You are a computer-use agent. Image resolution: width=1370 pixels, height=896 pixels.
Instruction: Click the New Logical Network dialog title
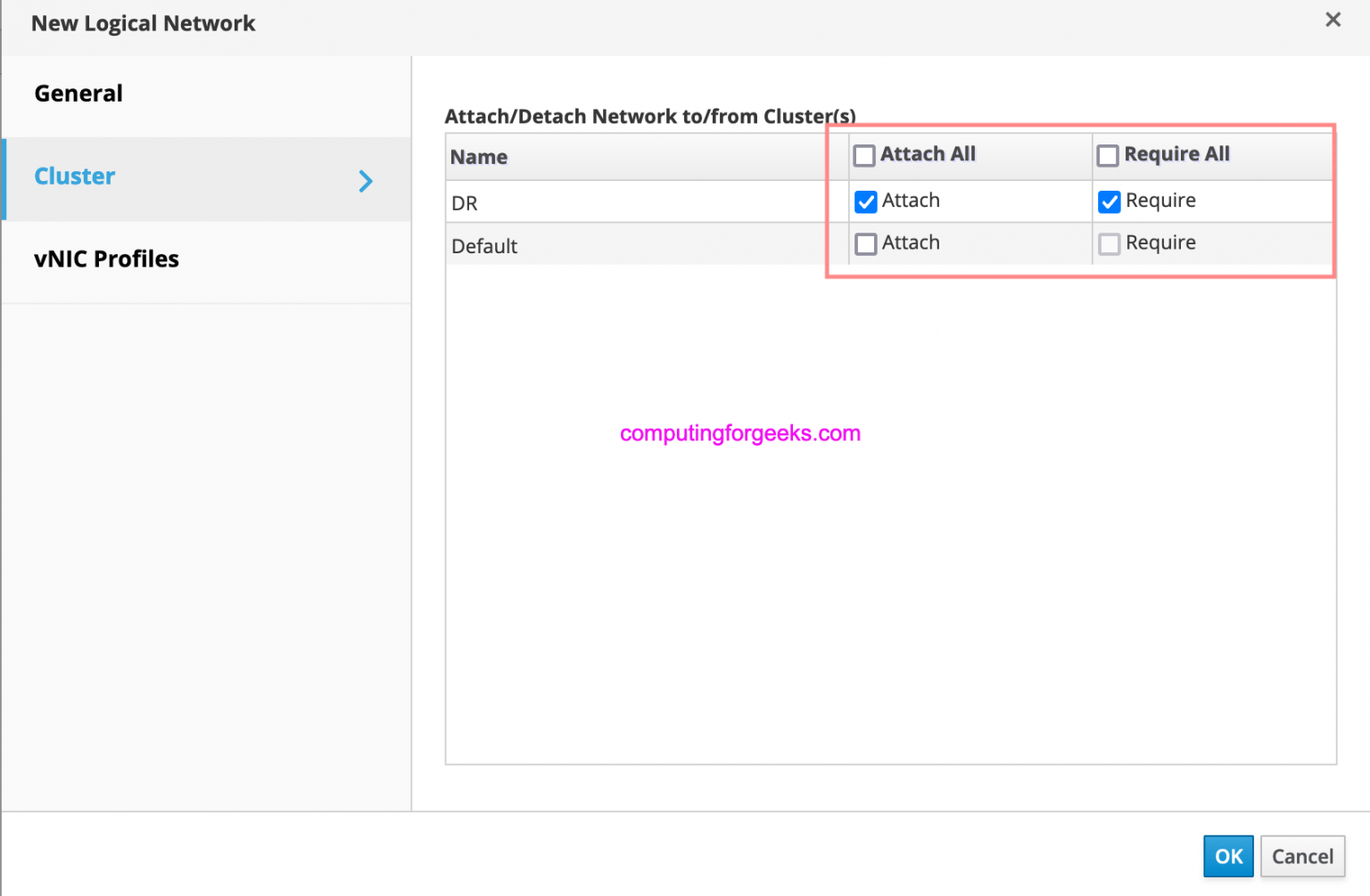click(143, 23)
